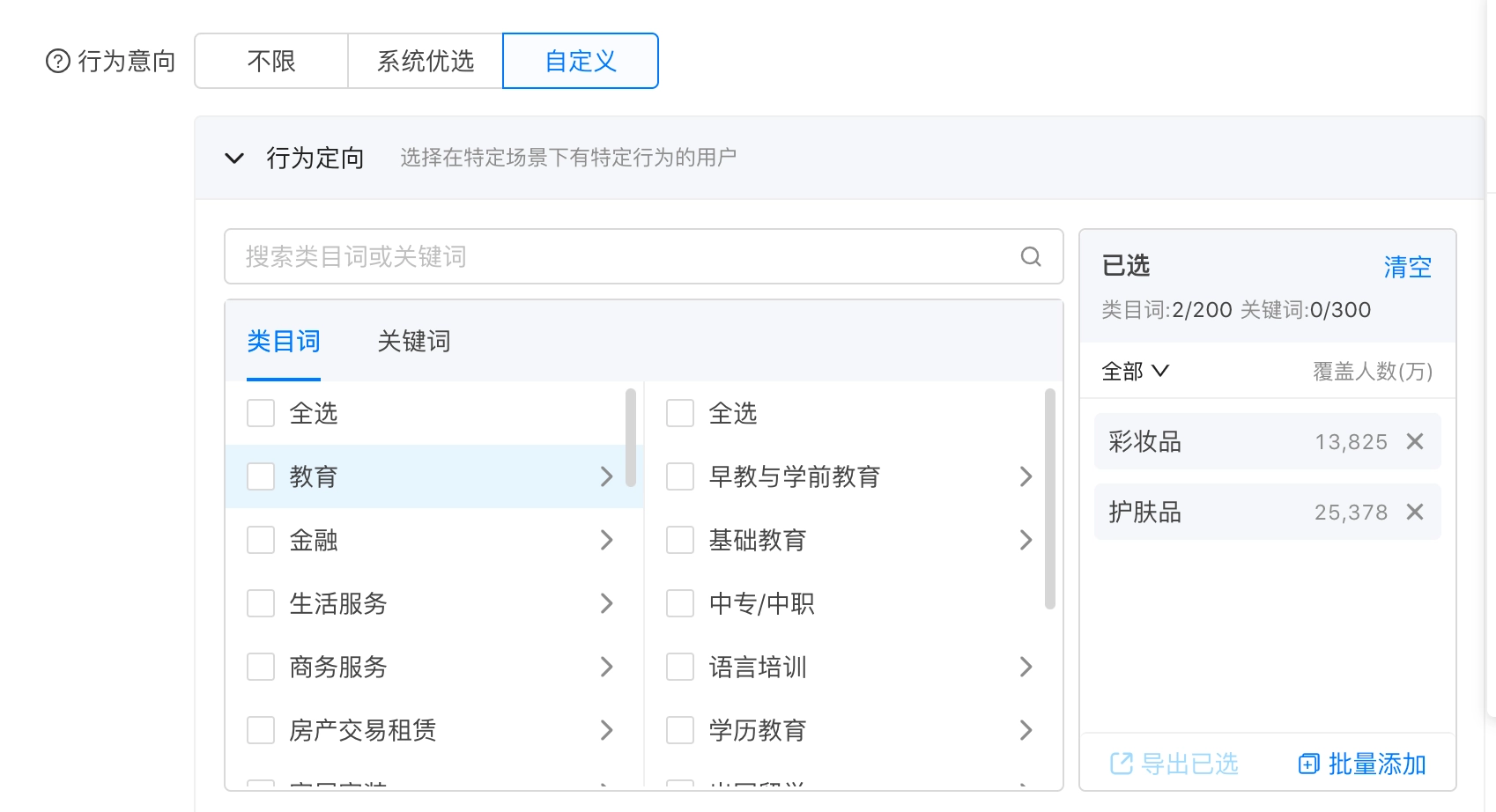
Task: Switch to the 不限 option
Action: (x=271, y=61)
